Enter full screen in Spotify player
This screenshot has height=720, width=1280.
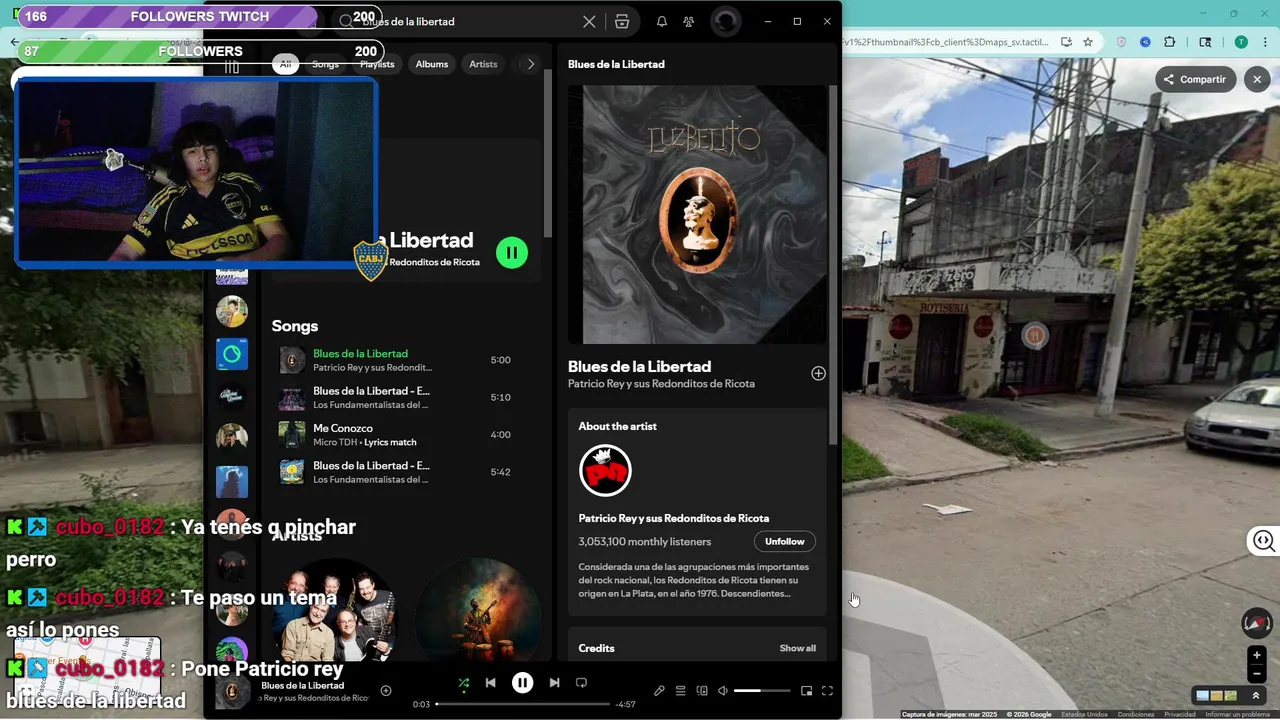point(827,691)
